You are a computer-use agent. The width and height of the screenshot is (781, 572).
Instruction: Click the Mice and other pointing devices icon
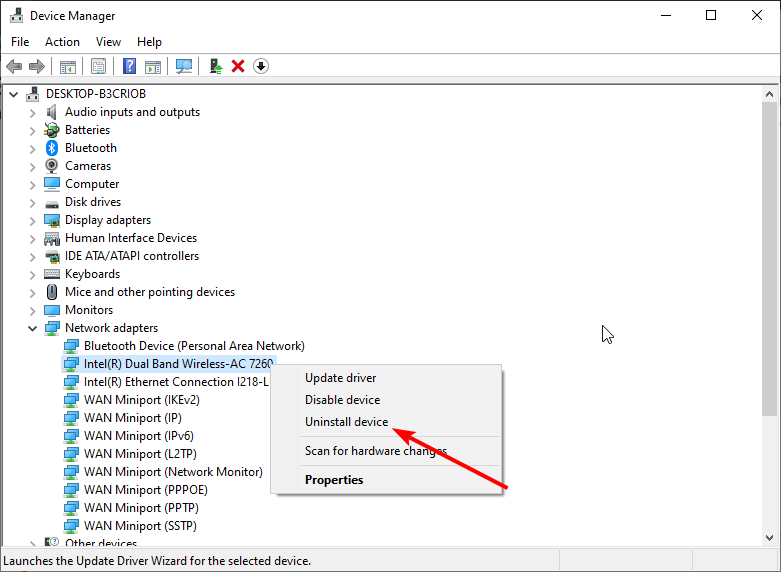click(52, 292)
